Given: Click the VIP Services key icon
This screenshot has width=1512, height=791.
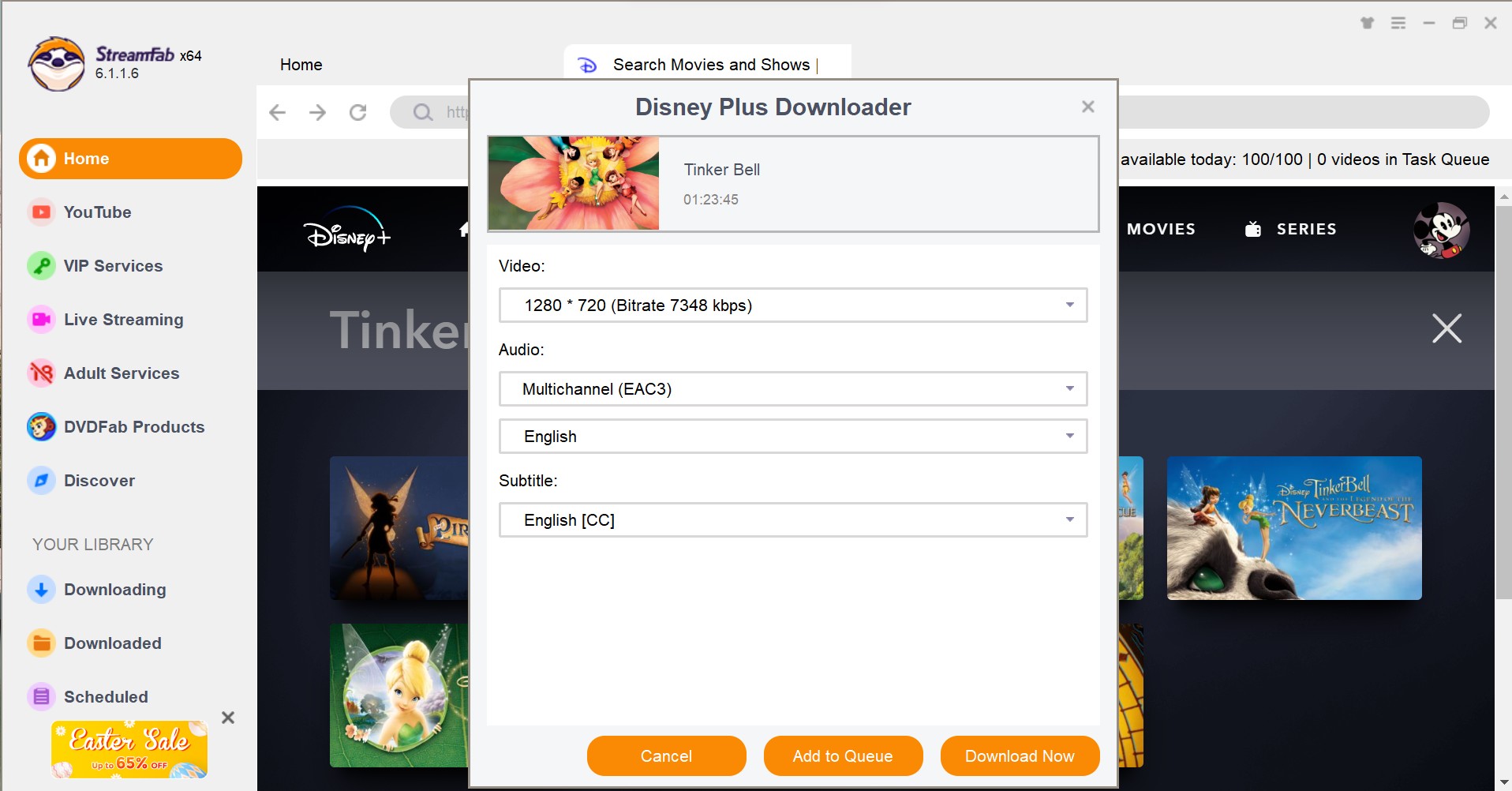Looking at the screenshot, I should click(x=41, y=266).
